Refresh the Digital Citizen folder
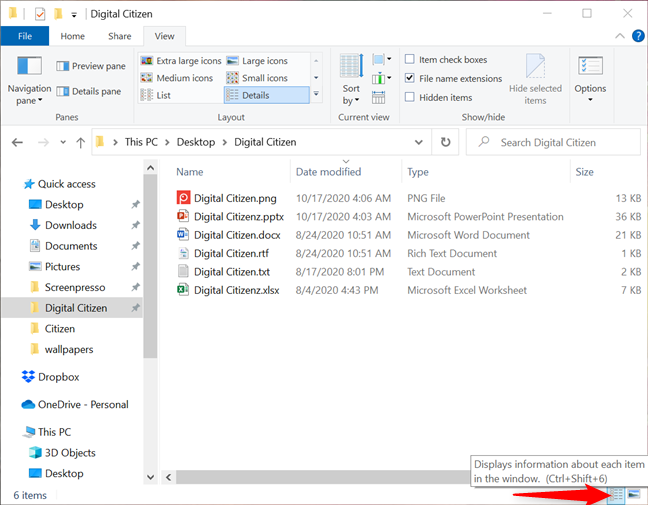Image resolution: width=648 pixels, height=505 pixels. tap(445, 142)
